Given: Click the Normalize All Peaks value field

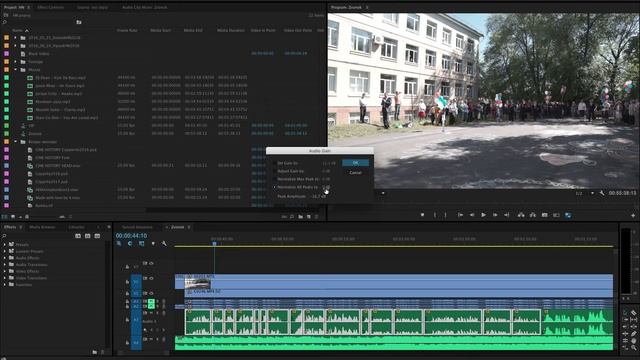Looking at the screenshot, I should coord(326,187).
